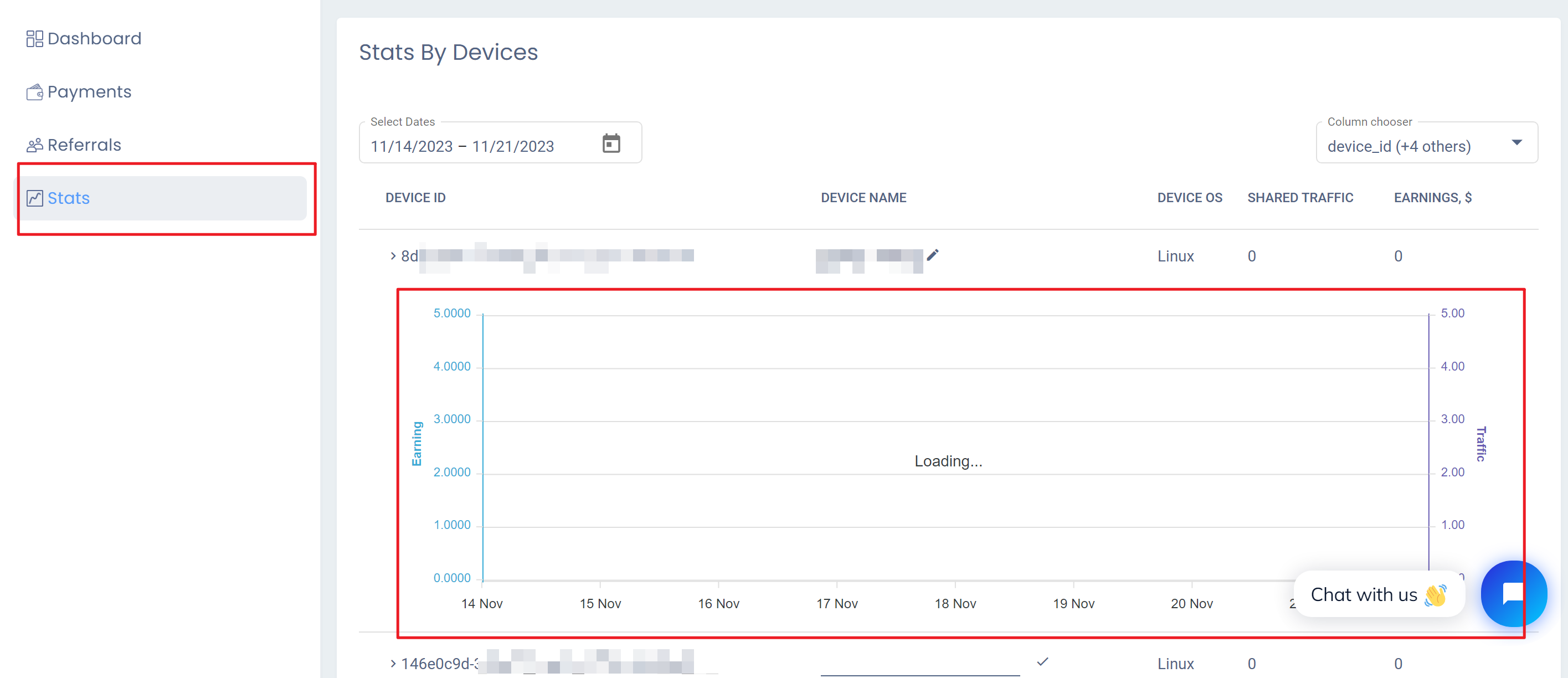This screenshot has width=1568, height=678.
Task: Expand the device row starting with 8d
Action: coord(393,256)
